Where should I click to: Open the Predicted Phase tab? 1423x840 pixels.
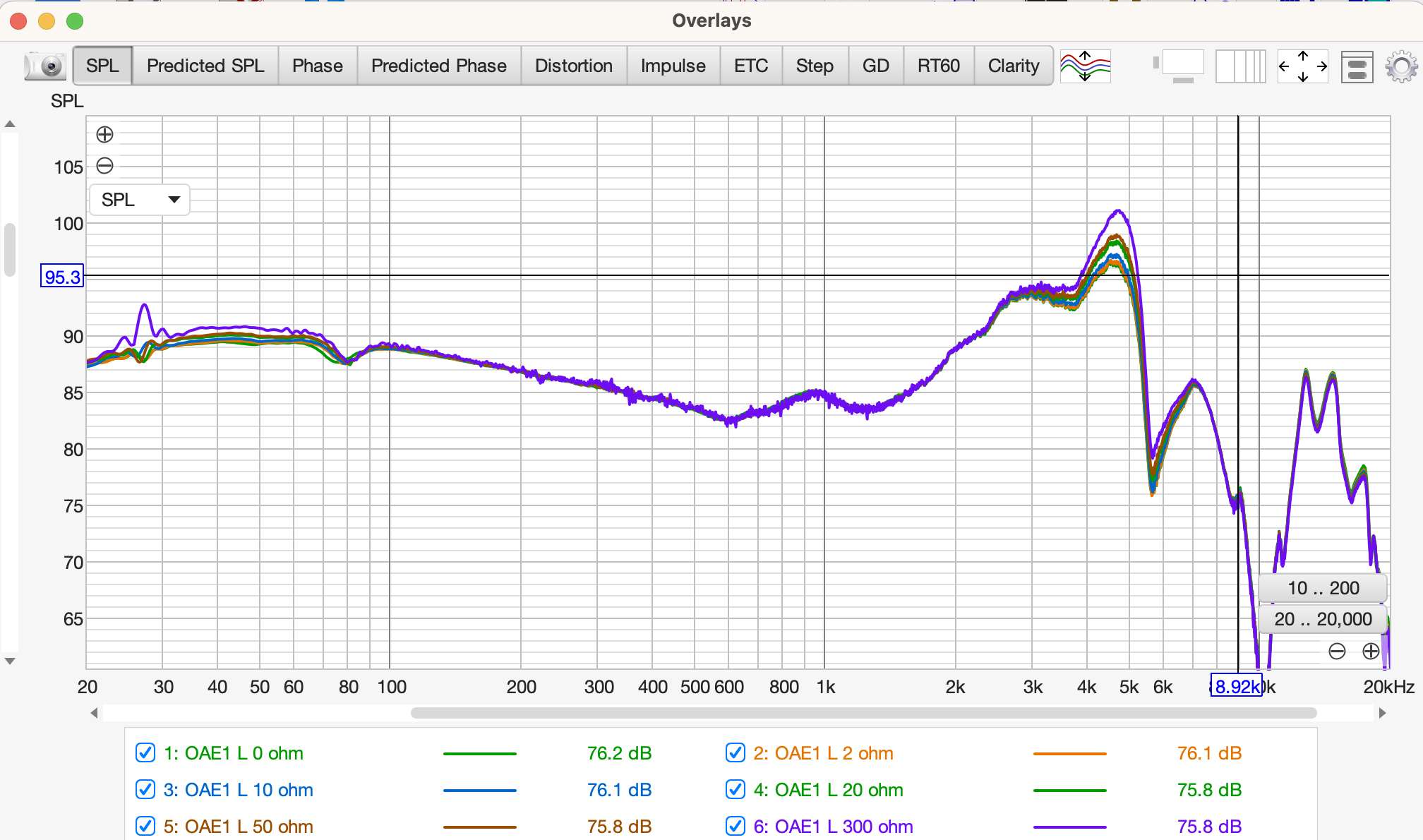[439, 65]
